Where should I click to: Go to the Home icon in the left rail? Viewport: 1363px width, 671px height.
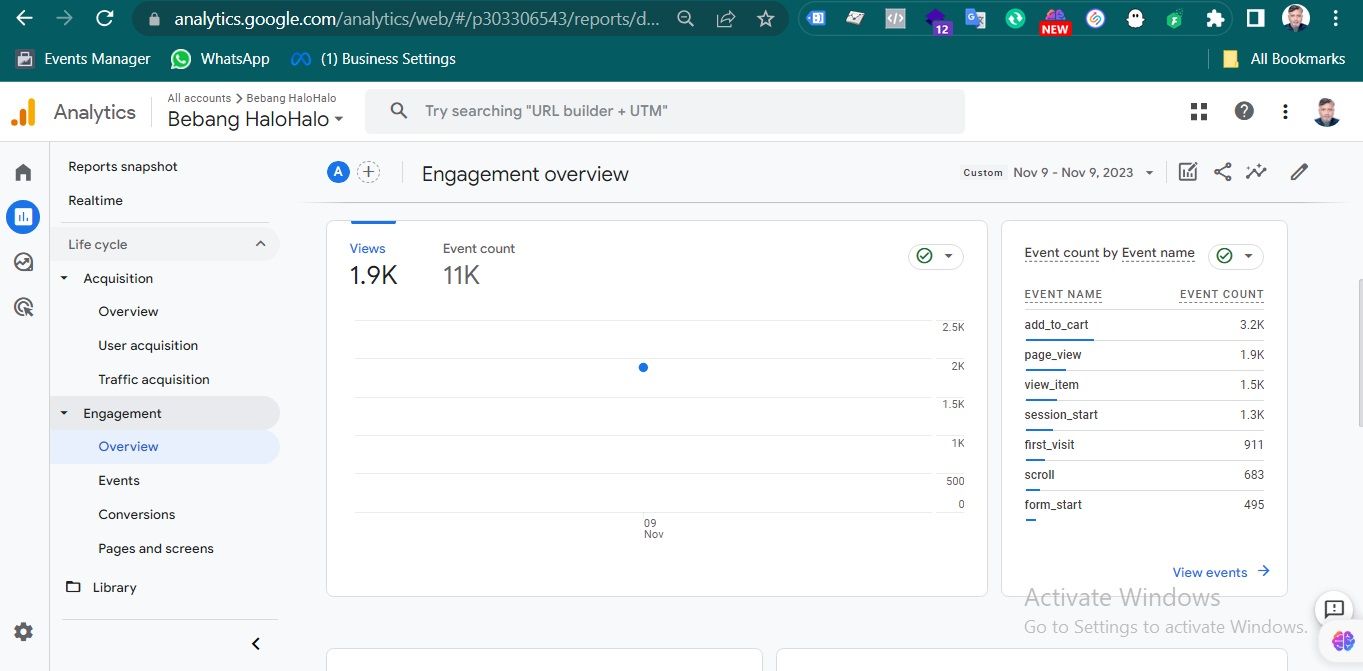[x=23, y=173]
